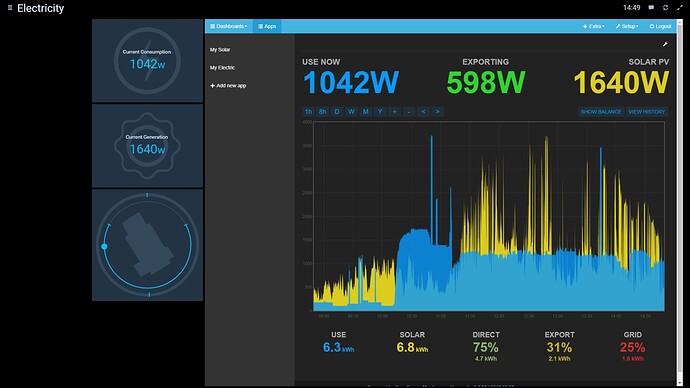
Task: Pan graph right with the > button
Action: pyautogui.click(x=437, y=112)
